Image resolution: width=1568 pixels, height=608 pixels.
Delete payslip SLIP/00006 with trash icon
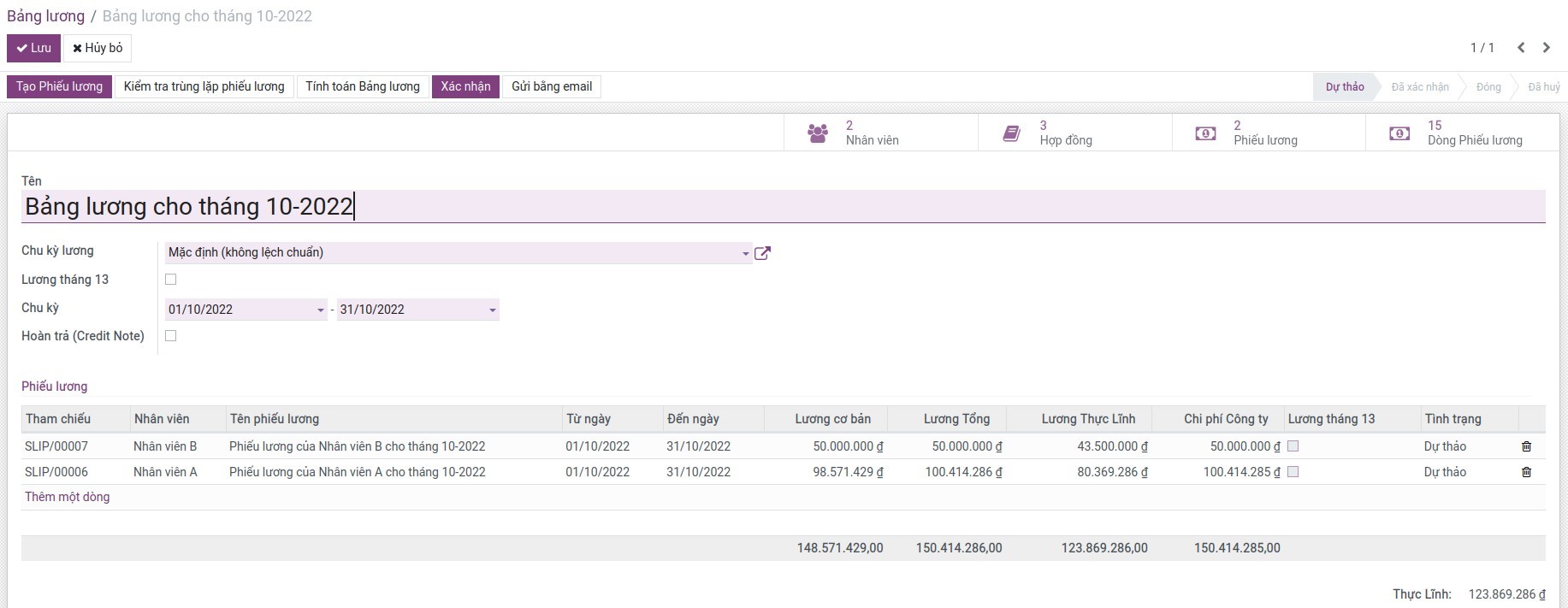click(1526, 472)
